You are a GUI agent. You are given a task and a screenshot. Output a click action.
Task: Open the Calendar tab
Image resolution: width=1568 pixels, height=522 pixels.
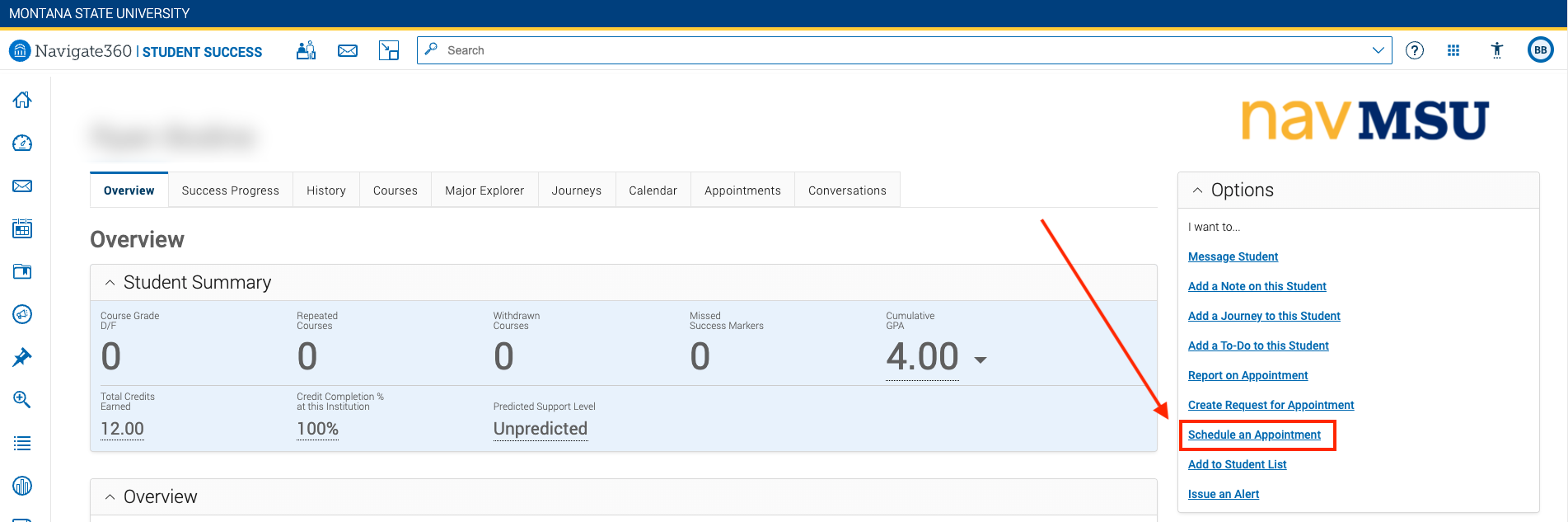point(653,190)
